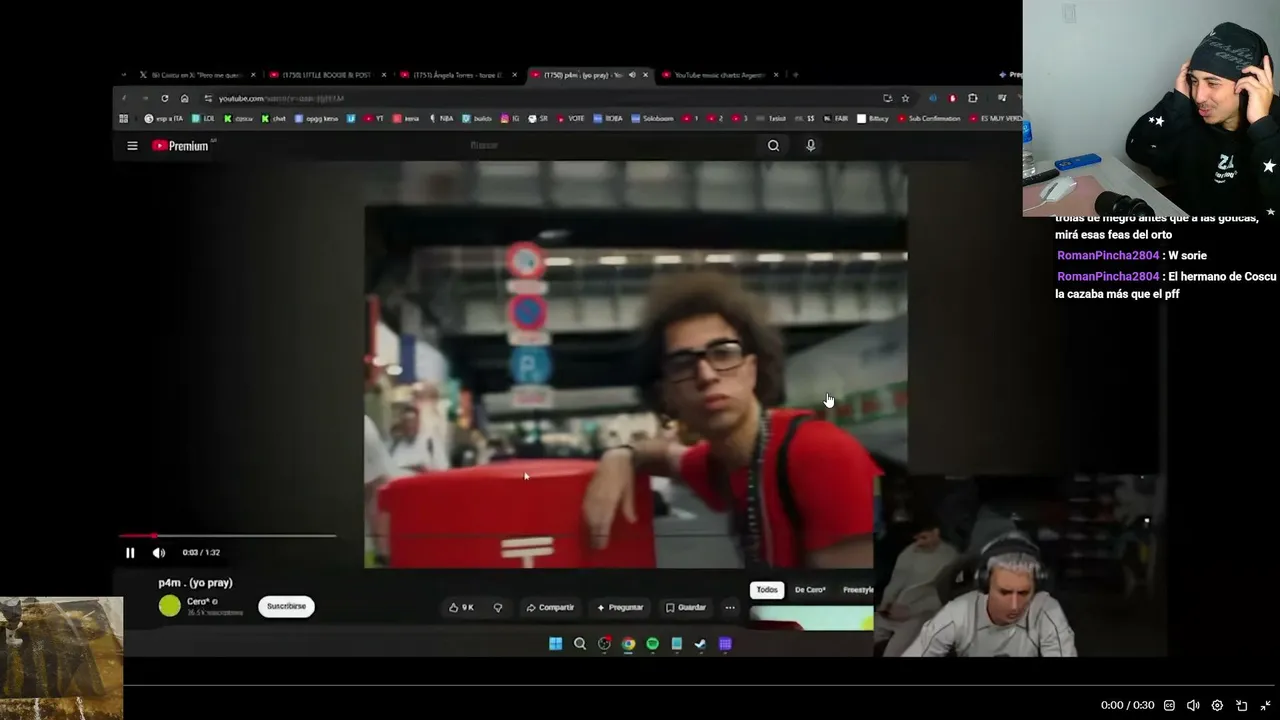Bookmark this page with the star
Screen dimensions: 1280x720
coord(905,98)
